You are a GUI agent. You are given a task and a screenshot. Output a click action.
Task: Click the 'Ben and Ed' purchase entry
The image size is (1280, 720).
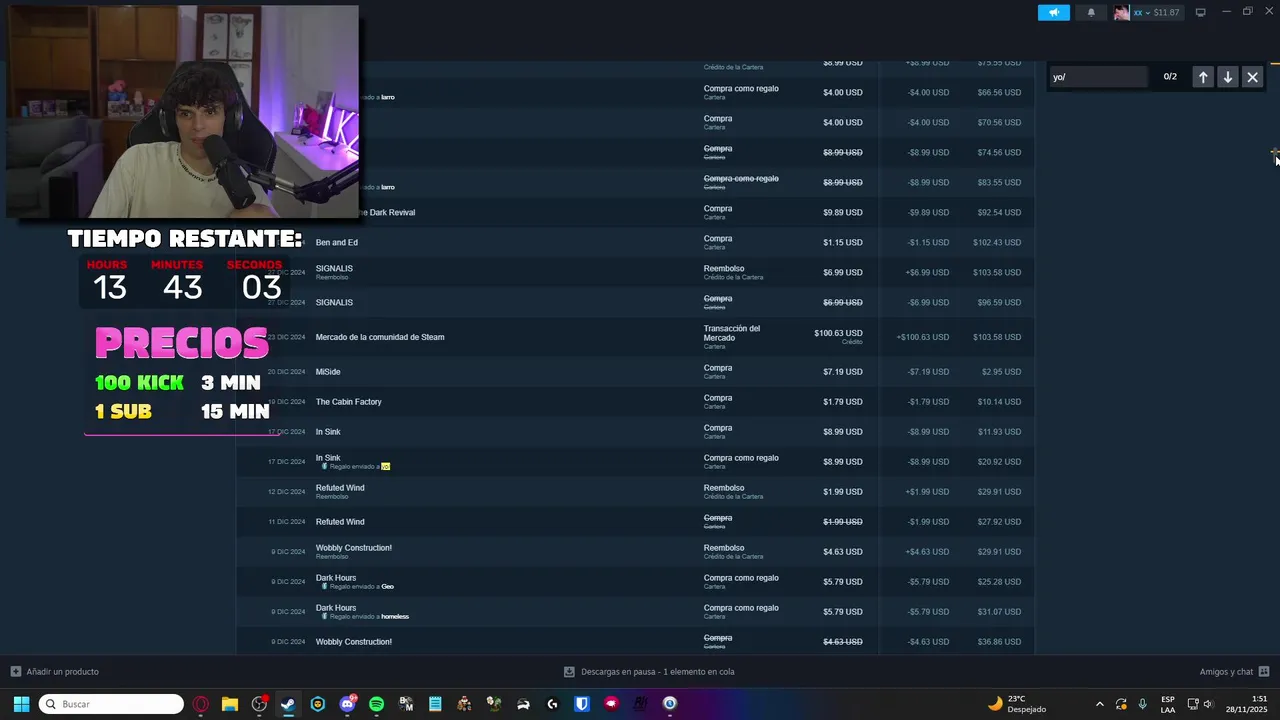[337, 242]
